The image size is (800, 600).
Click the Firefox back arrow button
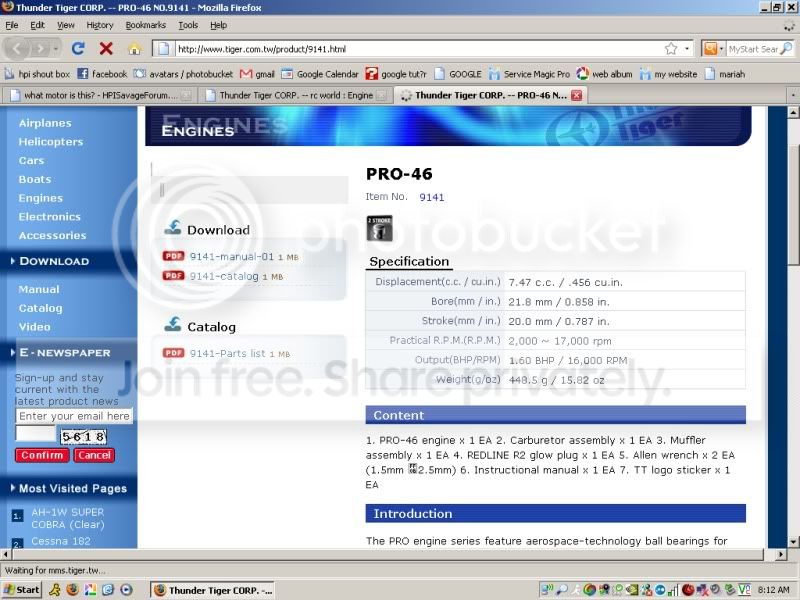17,48
